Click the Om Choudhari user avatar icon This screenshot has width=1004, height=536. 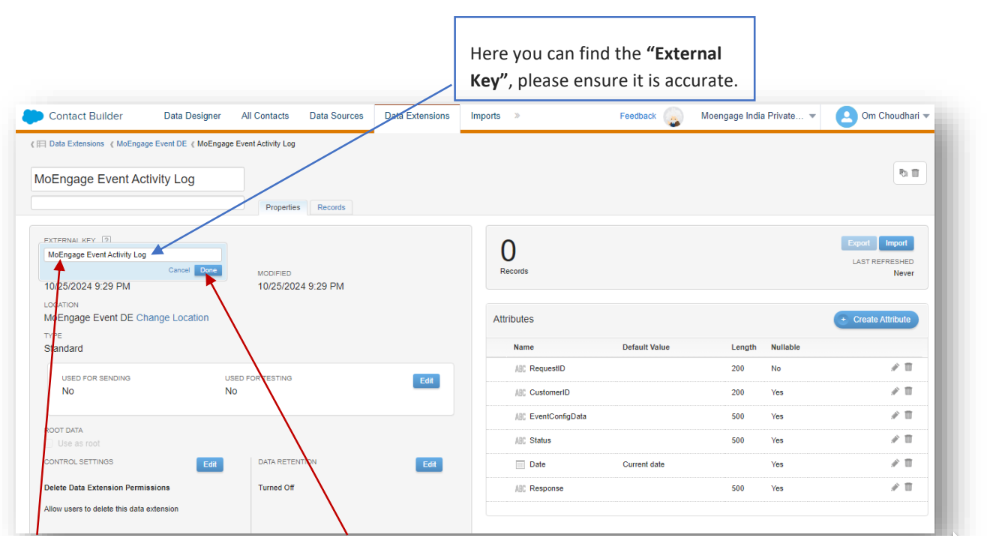(846, 117)
